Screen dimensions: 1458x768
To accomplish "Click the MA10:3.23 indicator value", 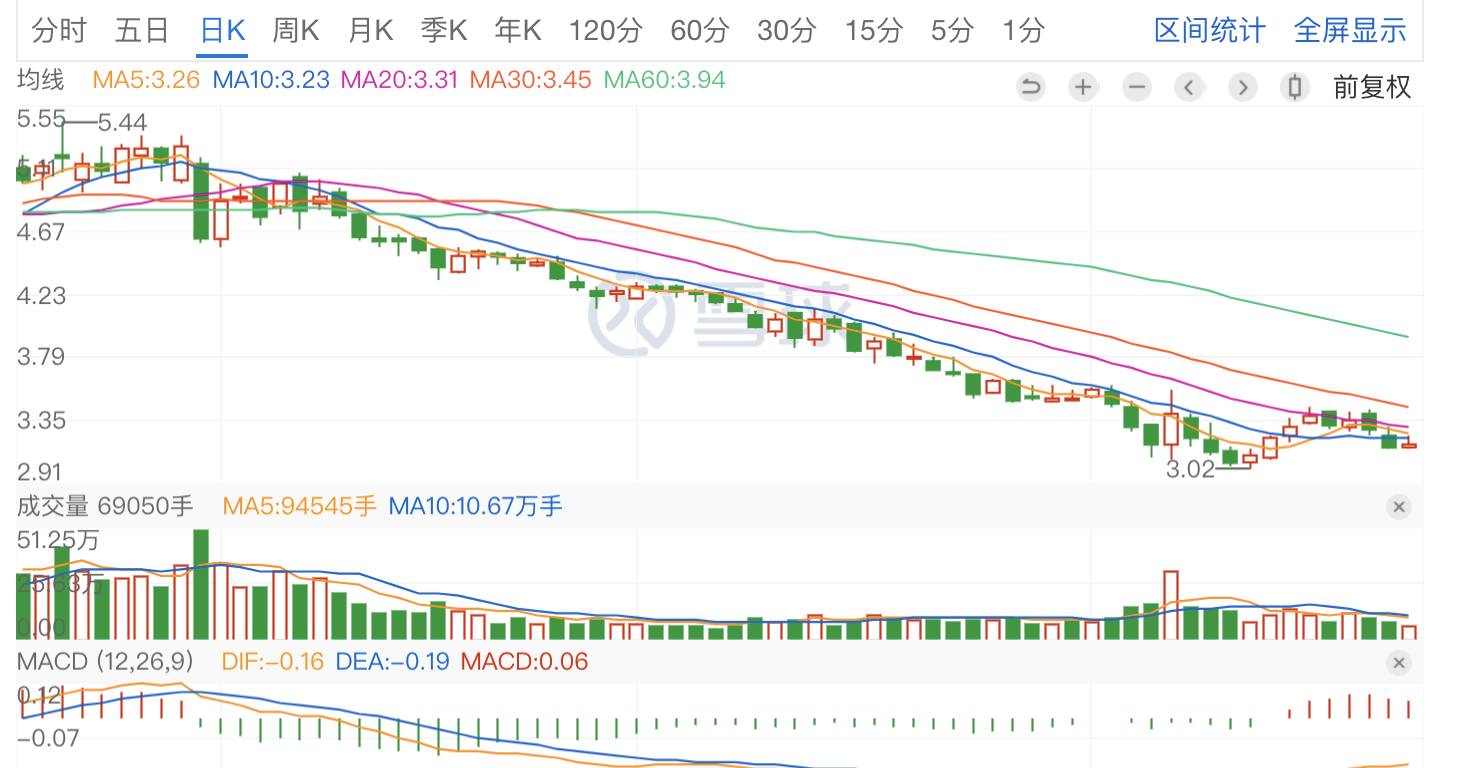I will [271, 79].
